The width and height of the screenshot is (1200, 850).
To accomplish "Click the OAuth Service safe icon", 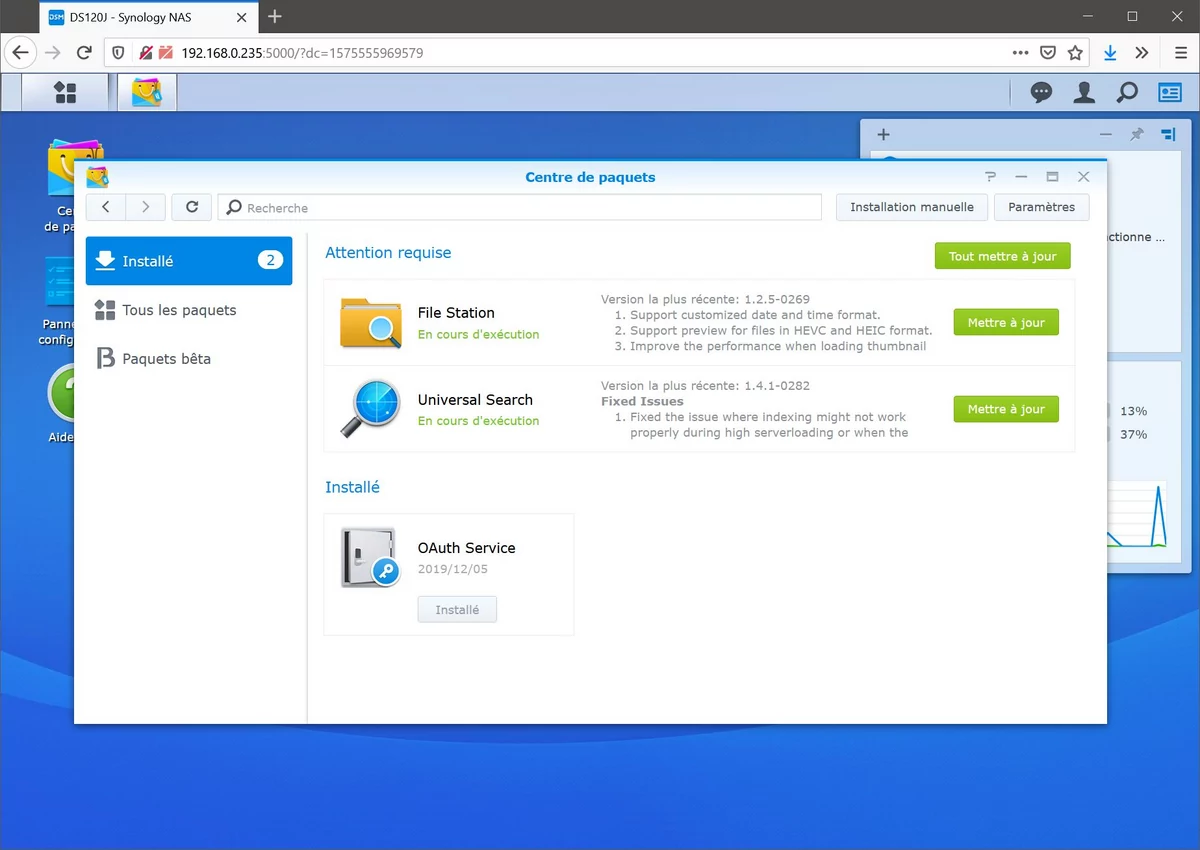I will pyautogui.click(x=370, y=557).
